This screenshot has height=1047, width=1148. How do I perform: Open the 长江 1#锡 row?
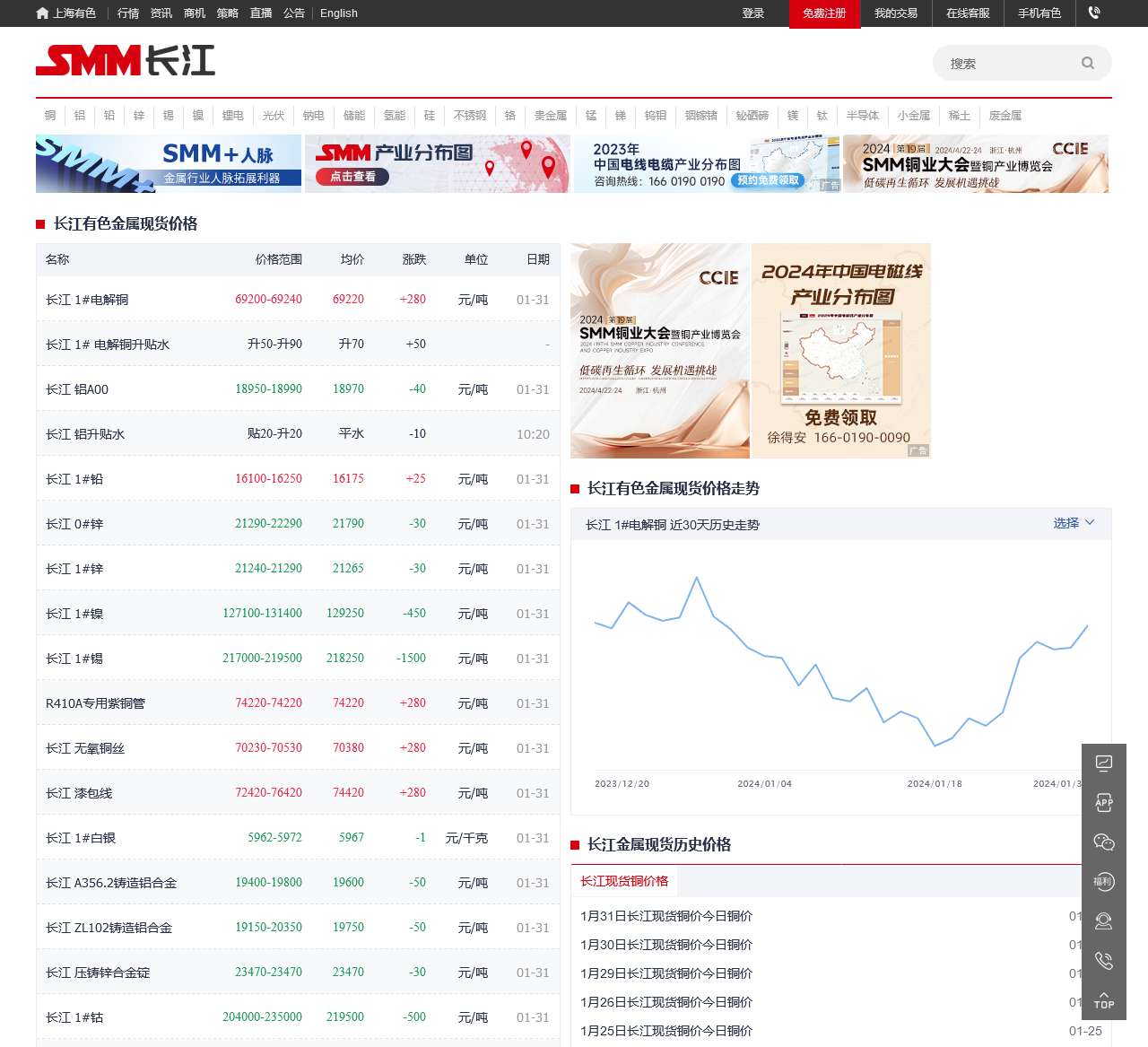click(298, 659)
